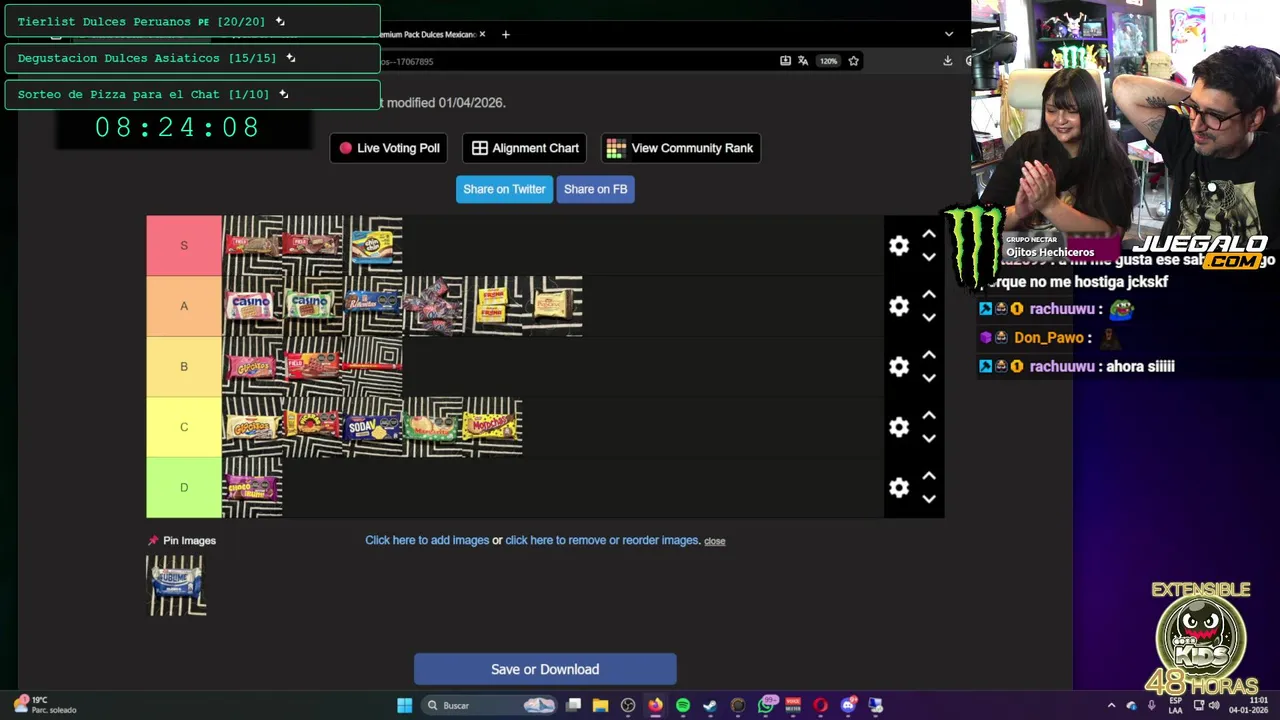The width and height of the screenshot is (1280, 720).
Task: Close the Pack Dulces Mexicanos browser tab
Action: click(482, 34)
